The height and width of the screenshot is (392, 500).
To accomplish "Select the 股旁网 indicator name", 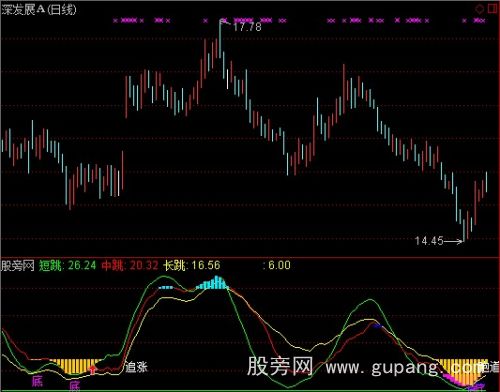I will pos(18,266).
